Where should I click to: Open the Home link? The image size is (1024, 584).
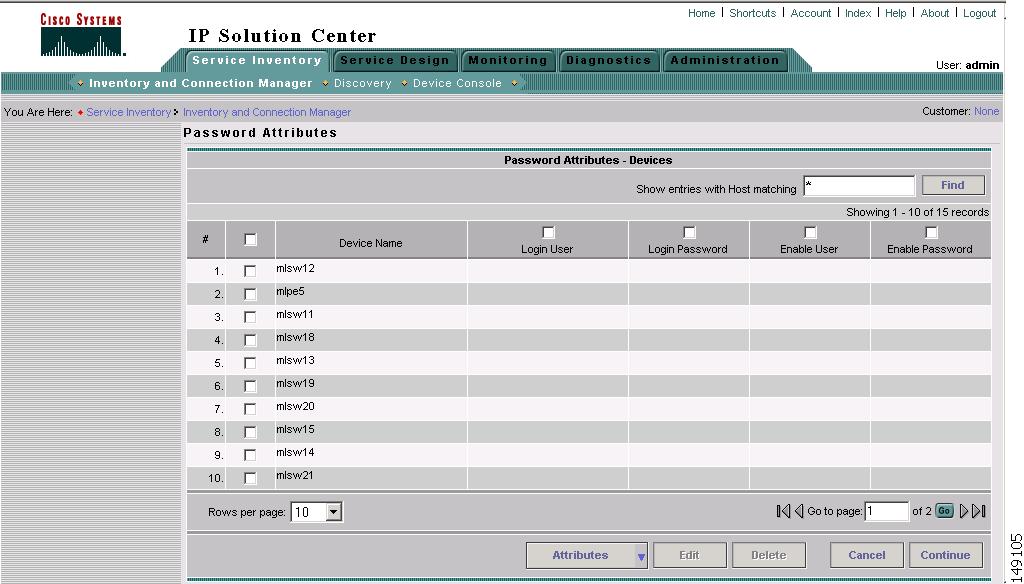[701, 13]
